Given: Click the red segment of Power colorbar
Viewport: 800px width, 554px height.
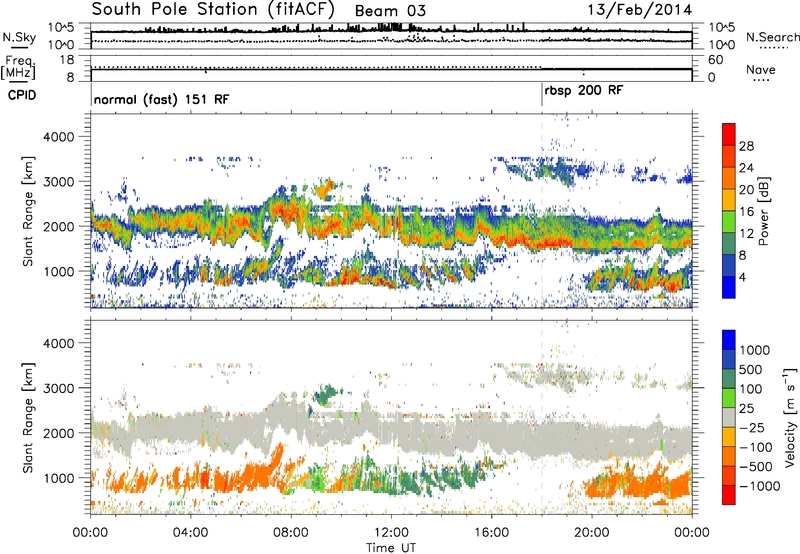Looking at the screenshot, I should point(729,134).
